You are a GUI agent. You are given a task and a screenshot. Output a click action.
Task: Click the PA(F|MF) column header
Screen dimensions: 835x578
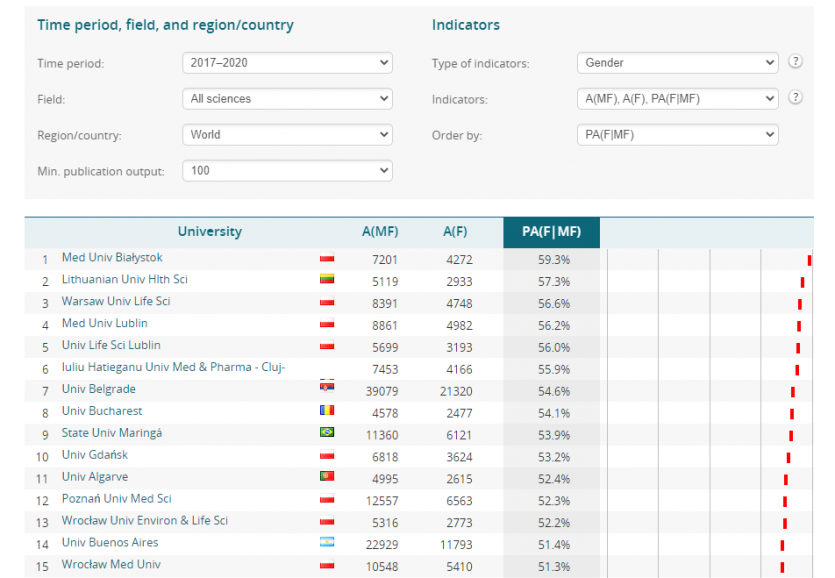(551, 231)
